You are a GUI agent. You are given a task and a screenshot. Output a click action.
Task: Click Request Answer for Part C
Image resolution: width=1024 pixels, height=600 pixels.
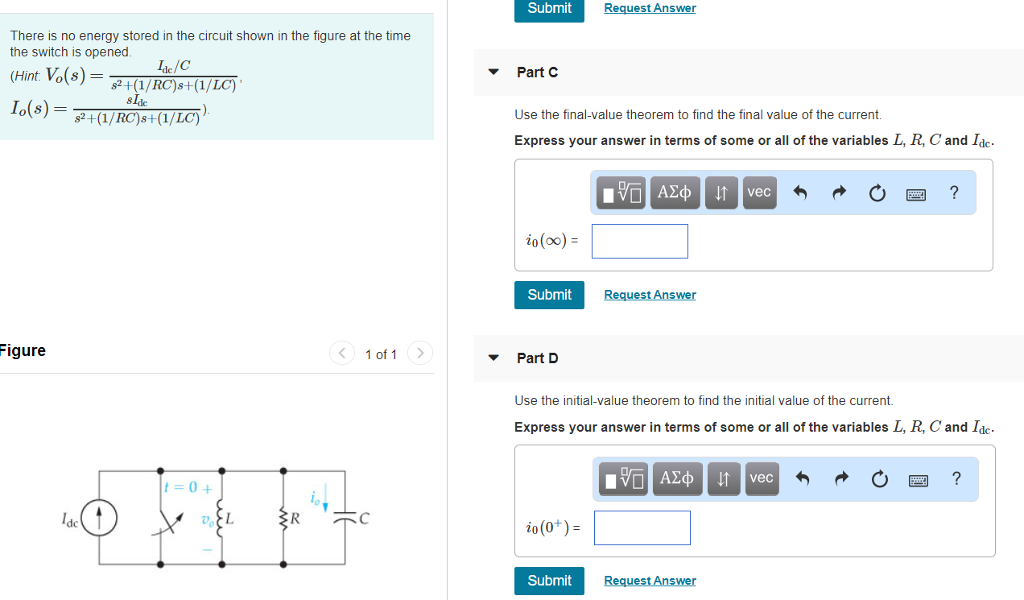click(x=649, y=295)
